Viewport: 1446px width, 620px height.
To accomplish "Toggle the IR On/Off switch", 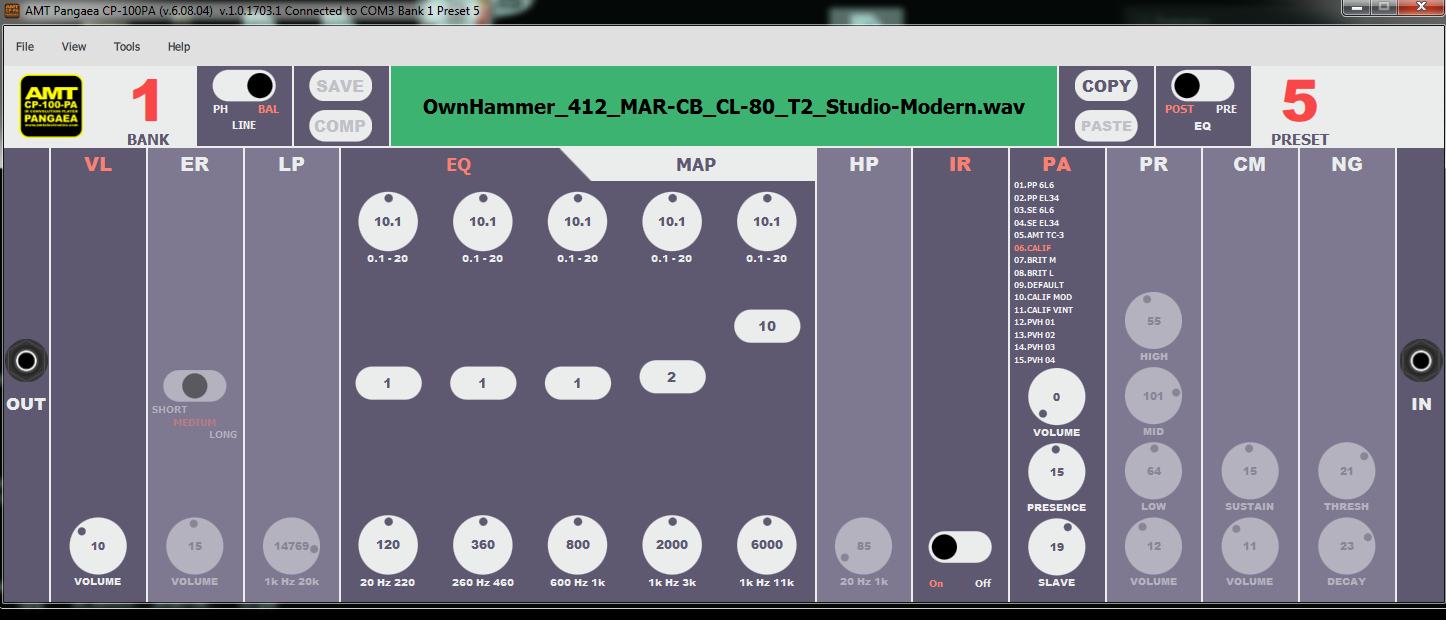I will 959,547.
